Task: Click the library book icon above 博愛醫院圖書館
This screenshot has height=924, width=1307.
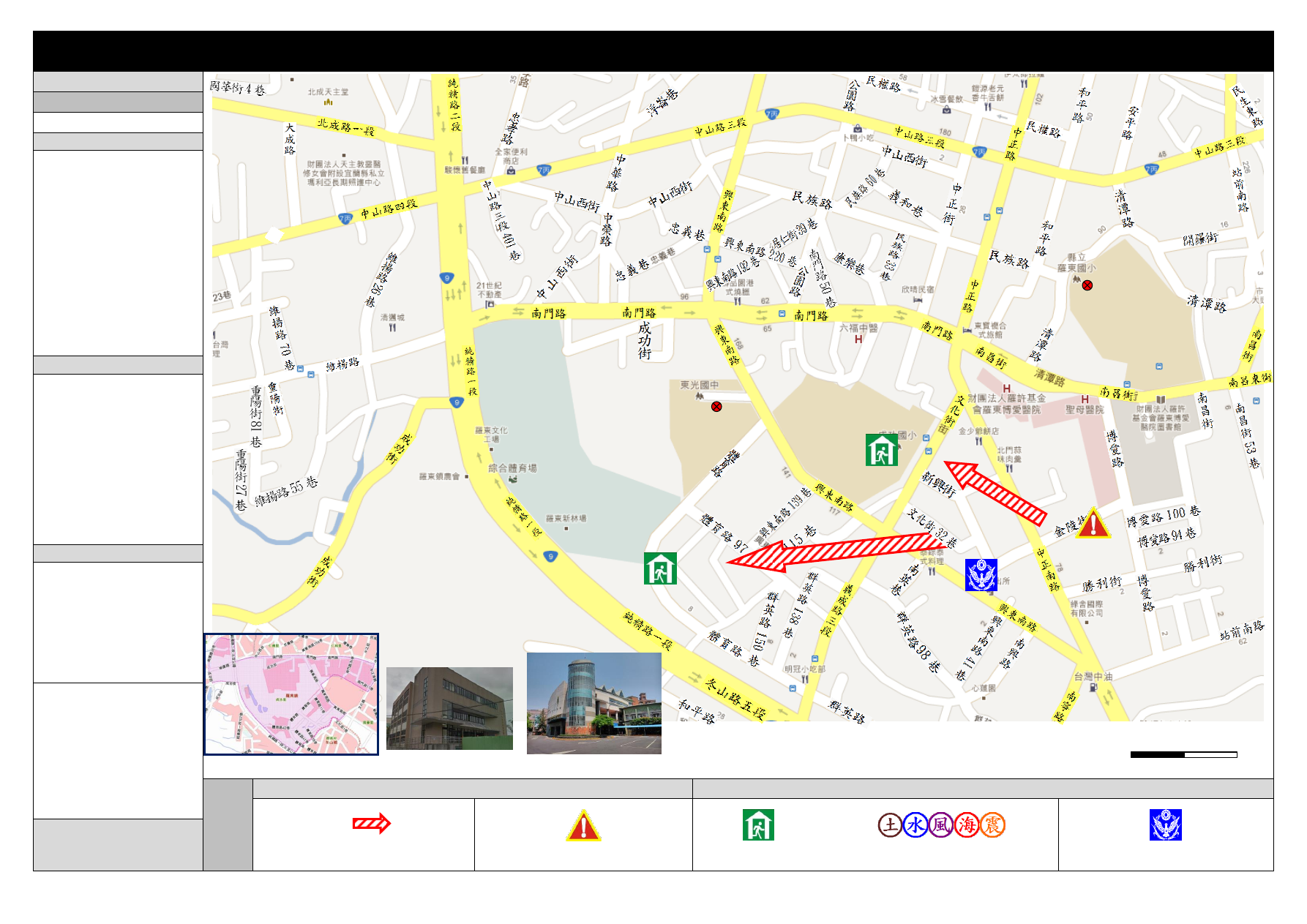Action: point(1161,399)
